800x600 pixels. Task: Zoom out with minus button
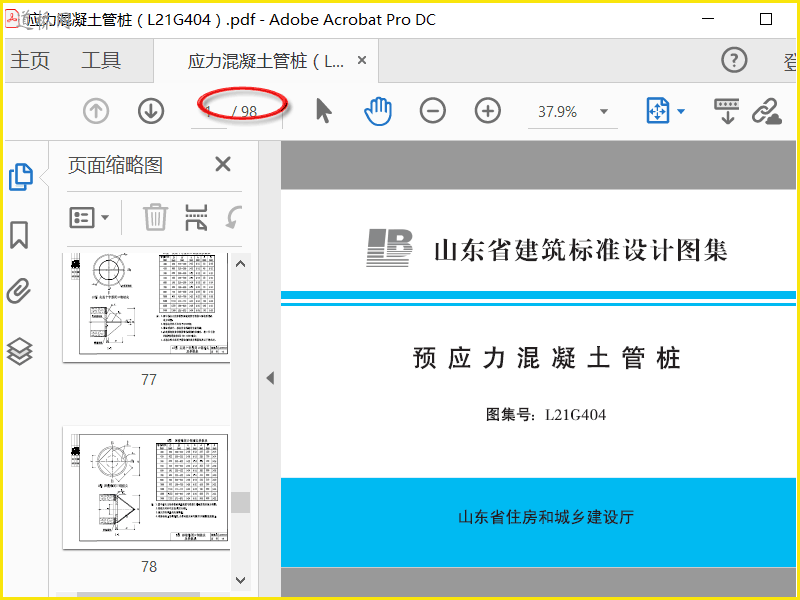433,111
